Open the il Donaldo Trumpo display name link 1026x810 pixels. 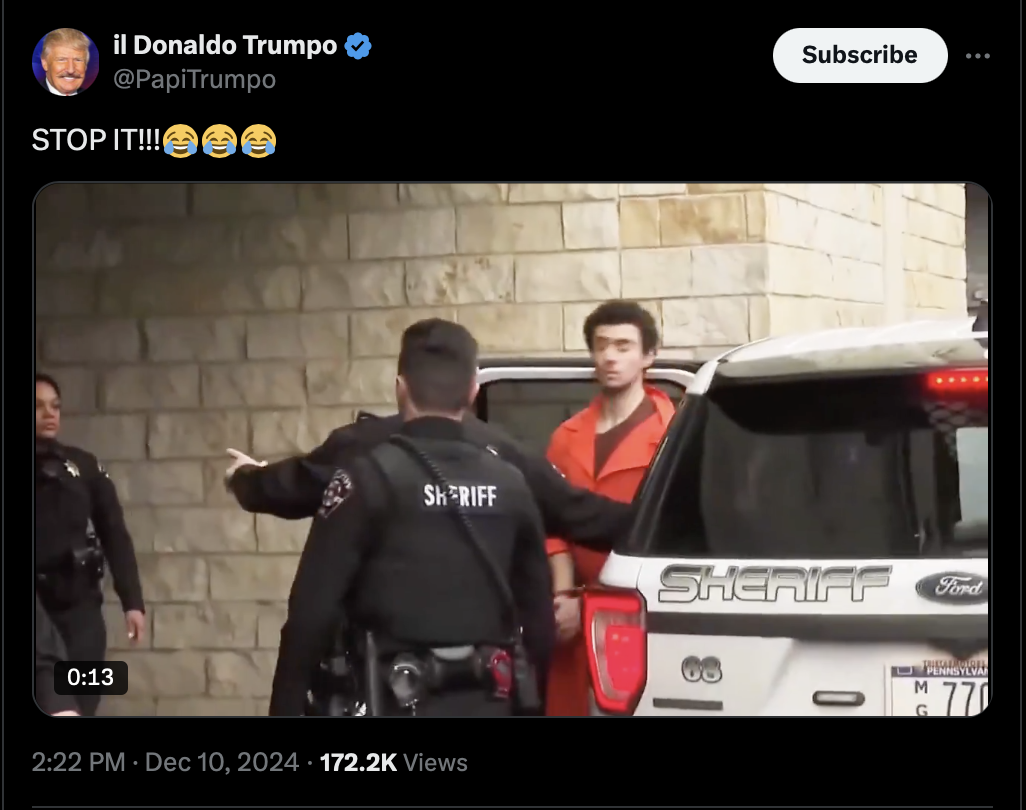(225, 45)
